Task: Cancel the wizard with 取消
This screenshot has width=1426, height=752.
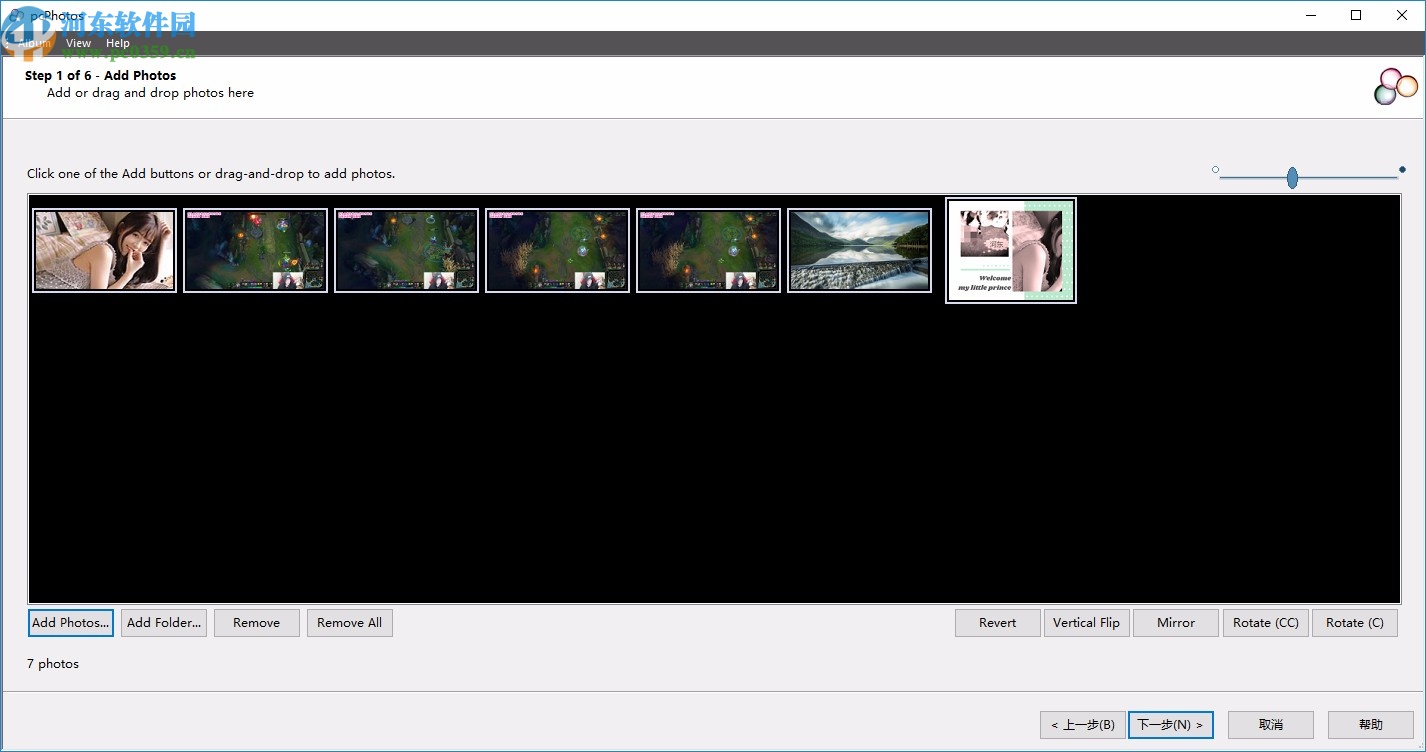Action: pyautogui.click(x=1270, y=724)
